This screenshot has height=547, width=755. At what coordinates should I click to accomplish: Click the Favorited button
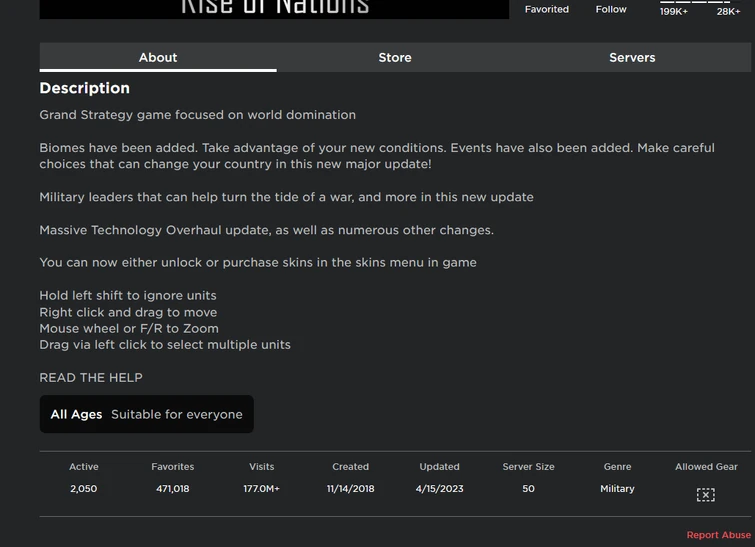(547, 9)
